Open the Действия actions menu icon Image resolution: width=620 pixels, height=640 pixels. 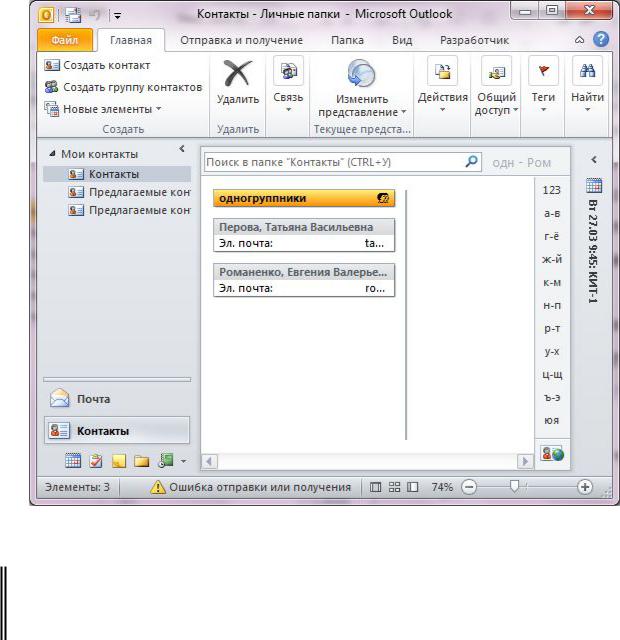click(x=442, y=71)
